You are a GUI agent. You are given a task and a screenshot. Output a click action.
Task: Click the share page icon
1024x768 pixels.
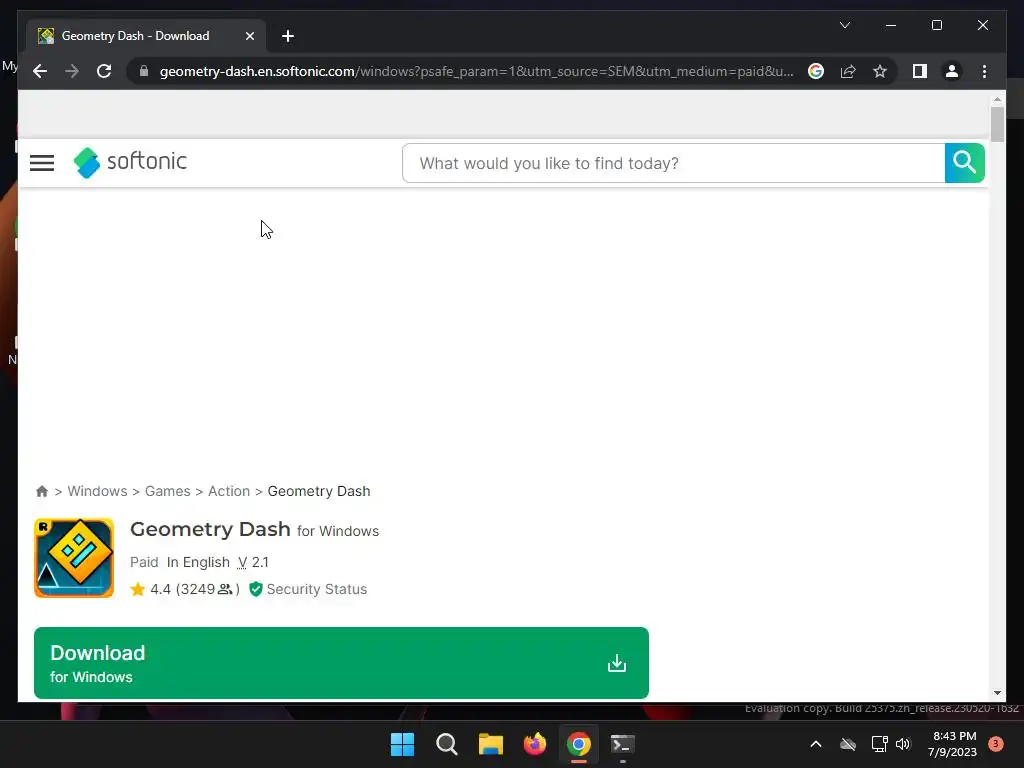click(848, 71)
